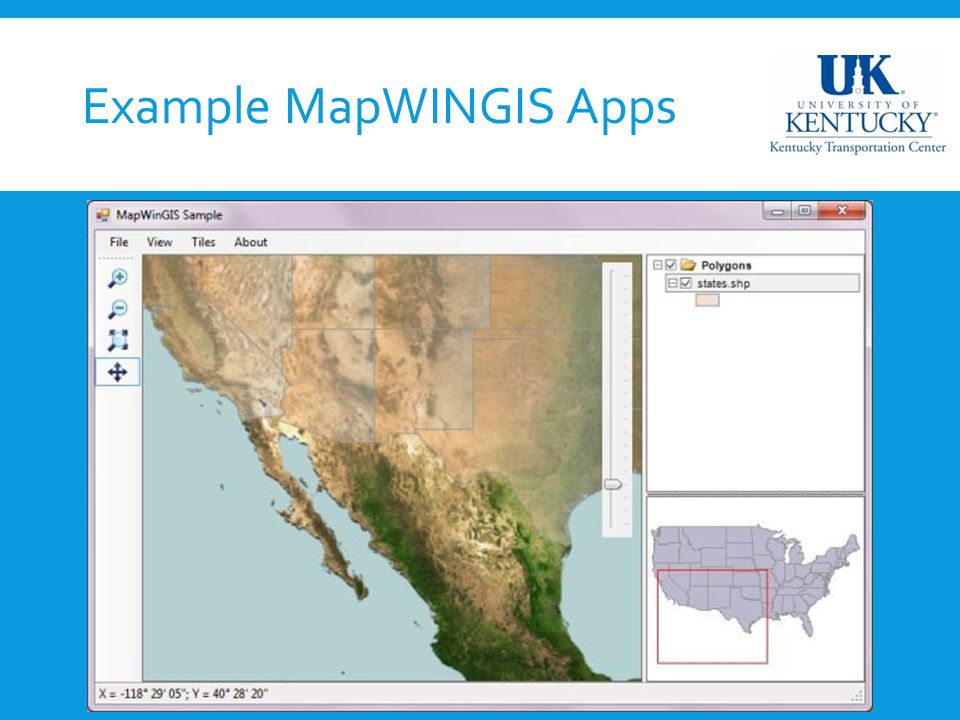The width and height of the screenshot is (960, 720).
Task: Select the Zoom In magnifier tool
Action: [118, 279]
